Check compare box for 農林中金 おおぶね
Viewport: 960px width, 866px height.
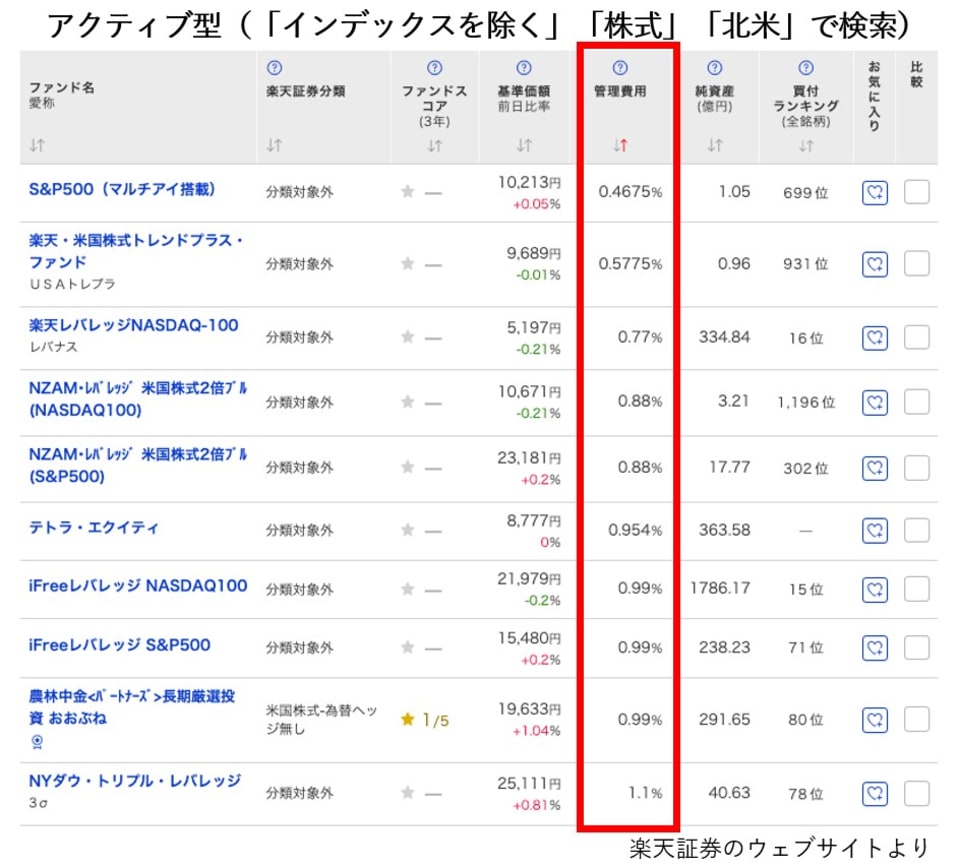917,719
